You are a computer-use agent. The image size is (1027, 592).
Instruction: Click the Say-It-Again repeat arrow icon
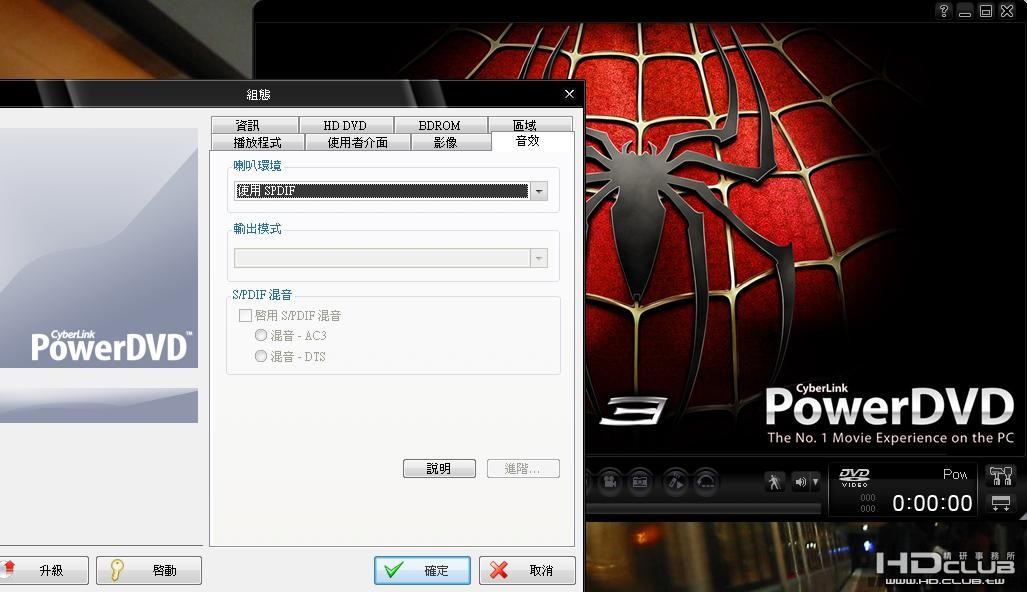tap(706, 483)
